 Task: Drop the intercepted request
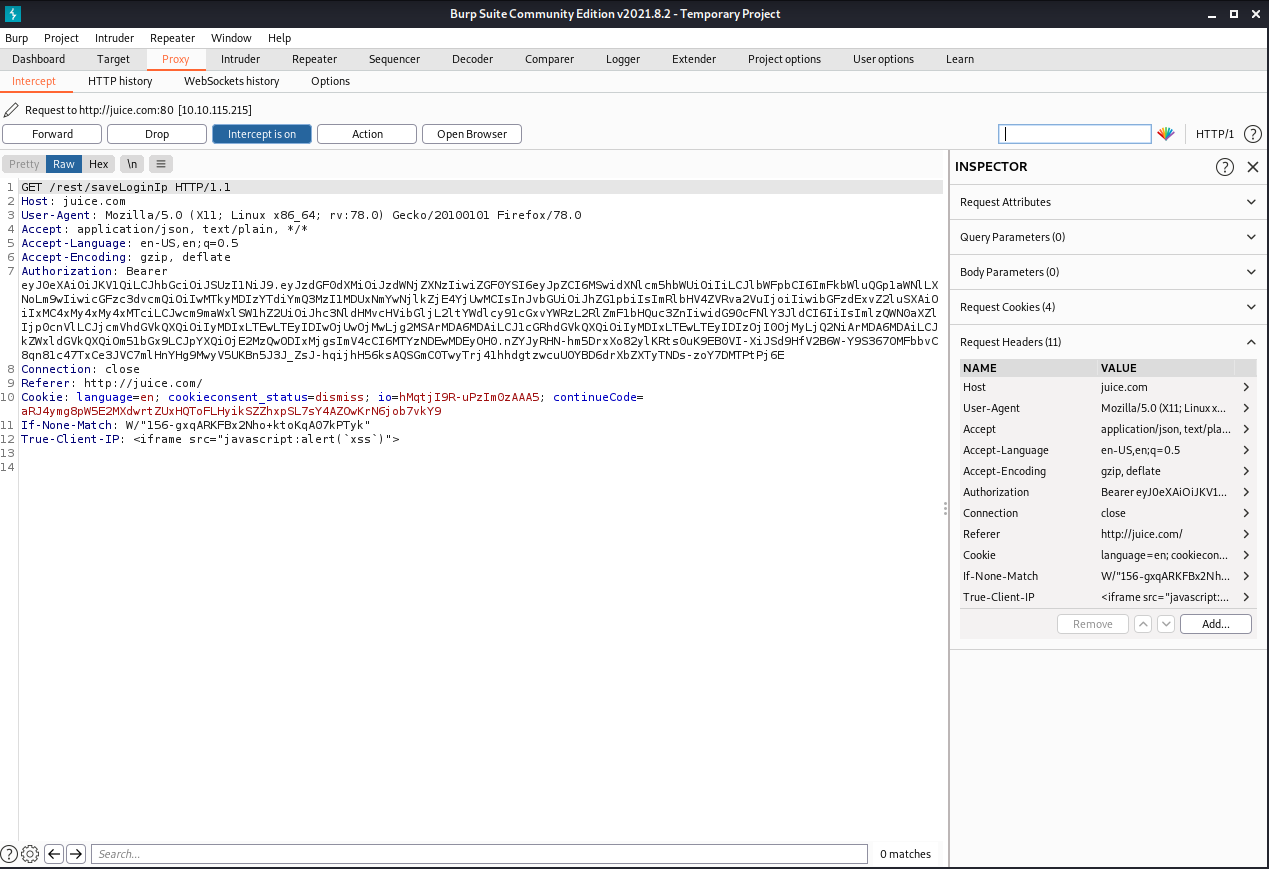click(x=157, y=134)
